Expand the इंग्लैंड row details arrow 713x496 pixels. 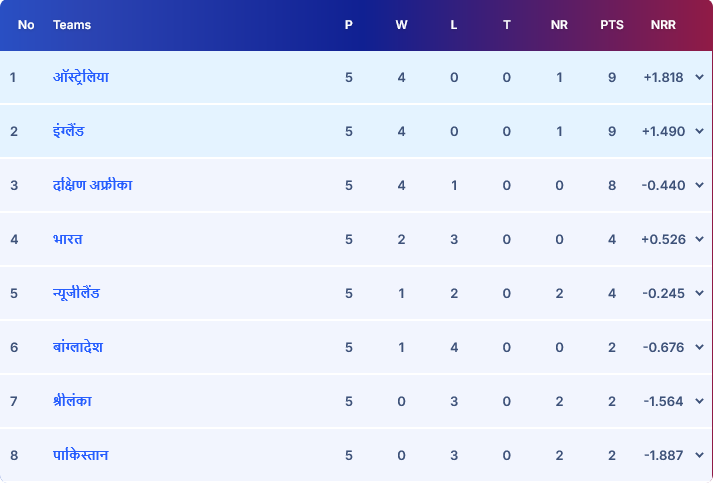698,131
